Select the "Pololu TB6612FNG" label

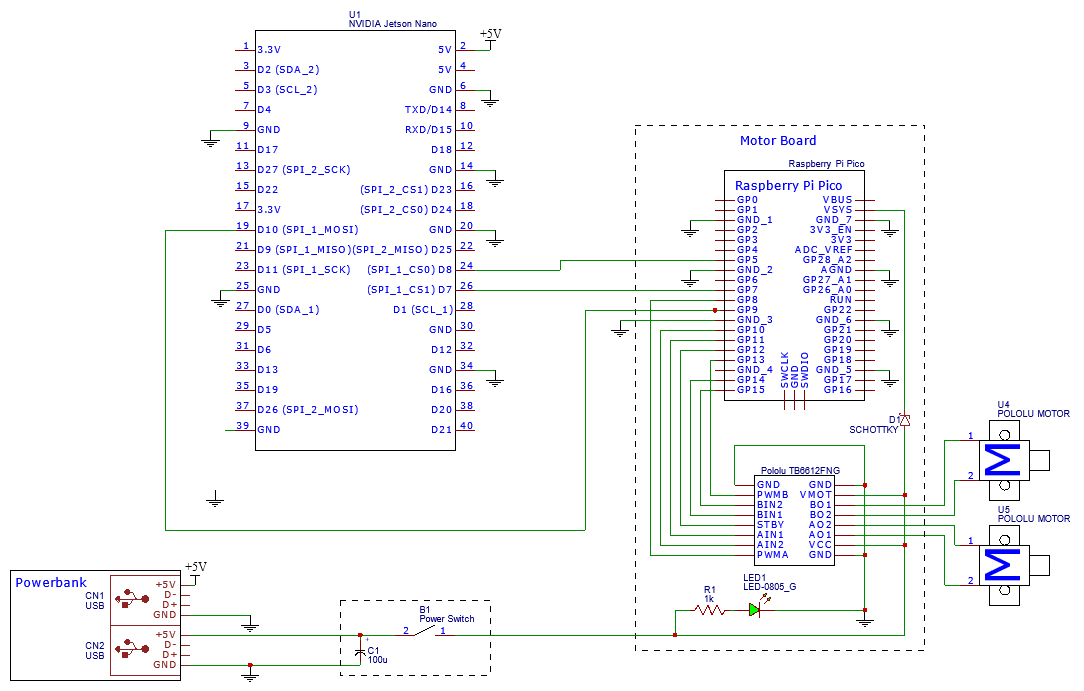tap(801, 471)
